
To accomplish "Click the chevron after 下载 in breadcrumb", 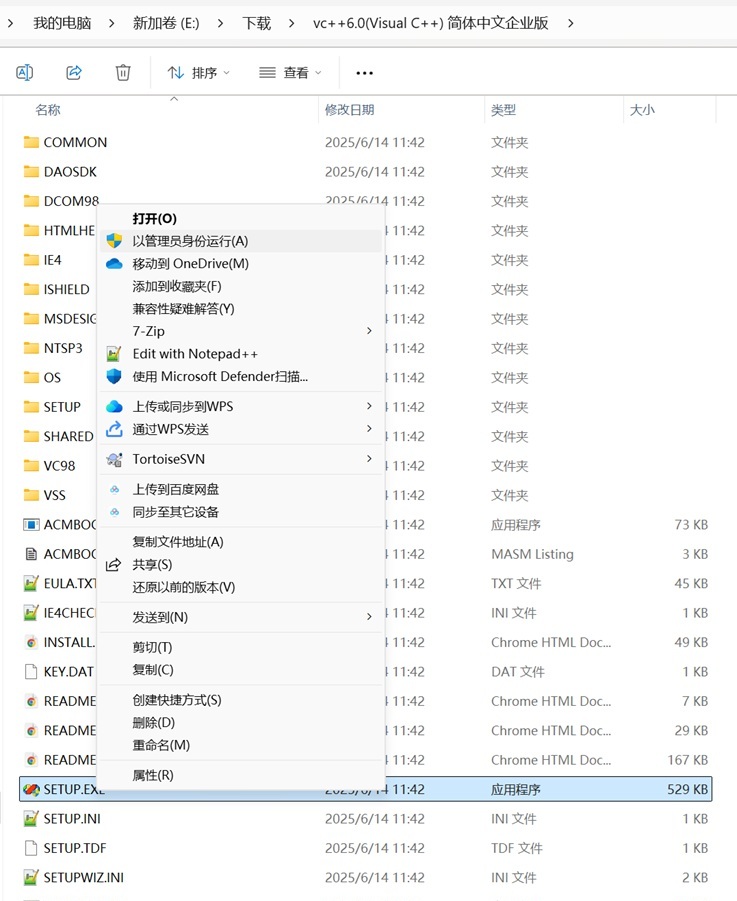I will click(292, 24).
